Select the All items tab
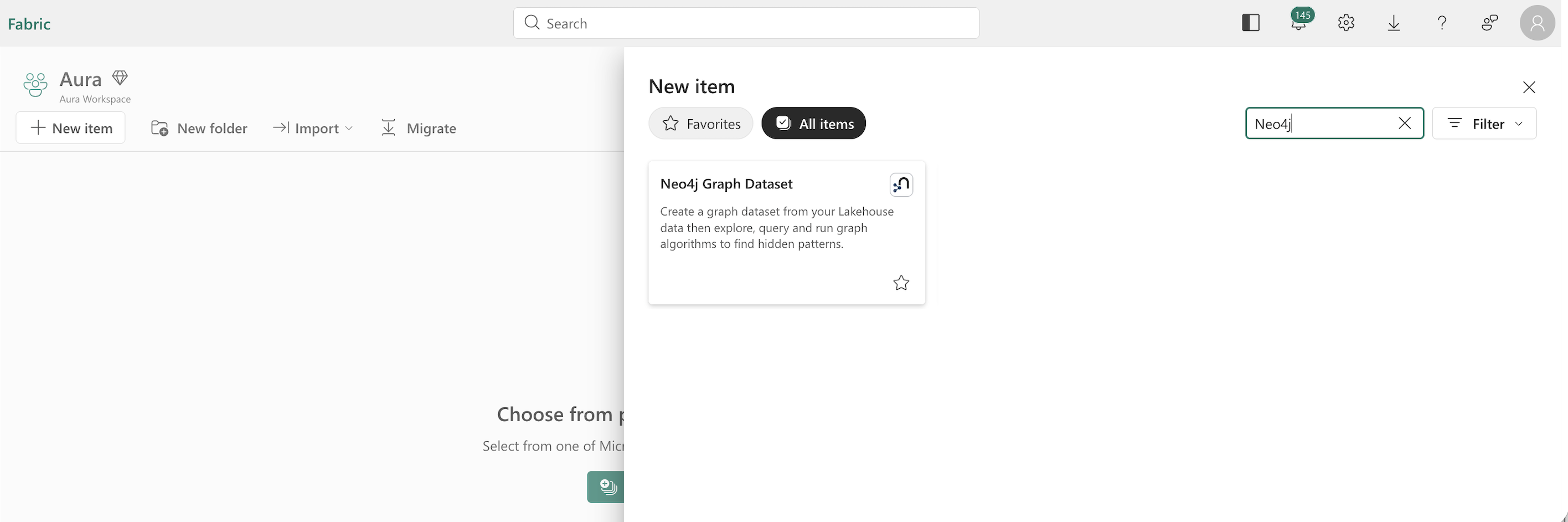 click(x=814, y=124)
